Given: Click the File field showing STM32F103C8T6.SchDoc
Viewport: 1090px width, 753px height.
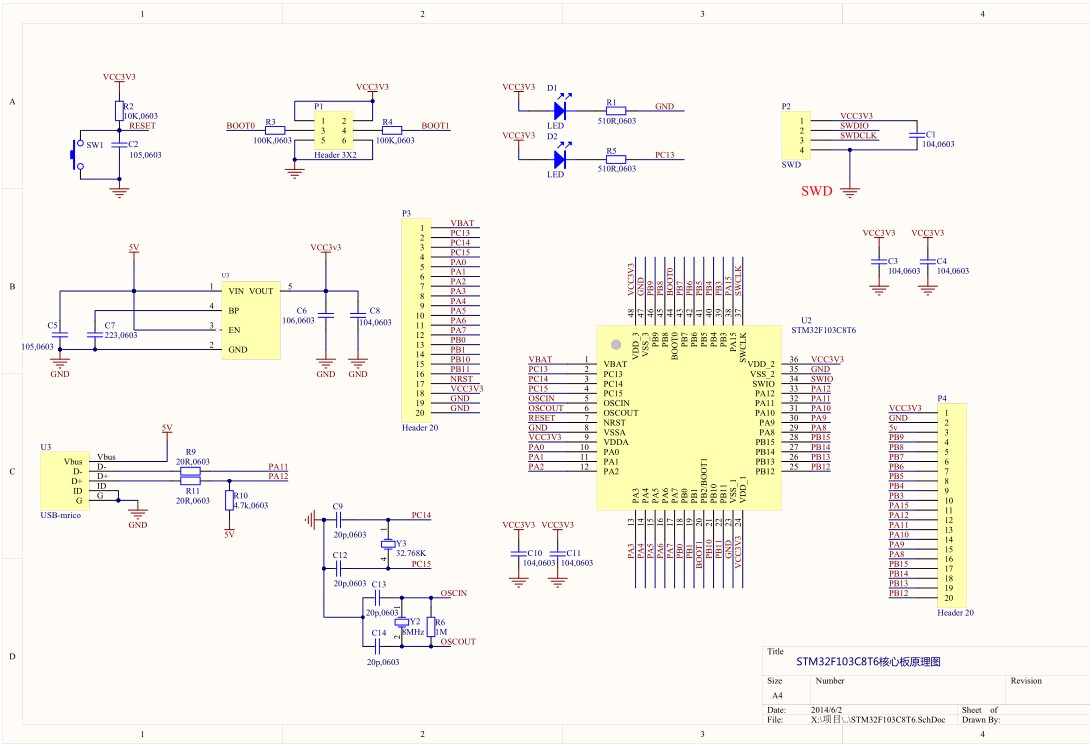Looking at the screenshot, I should pos(880,718).
